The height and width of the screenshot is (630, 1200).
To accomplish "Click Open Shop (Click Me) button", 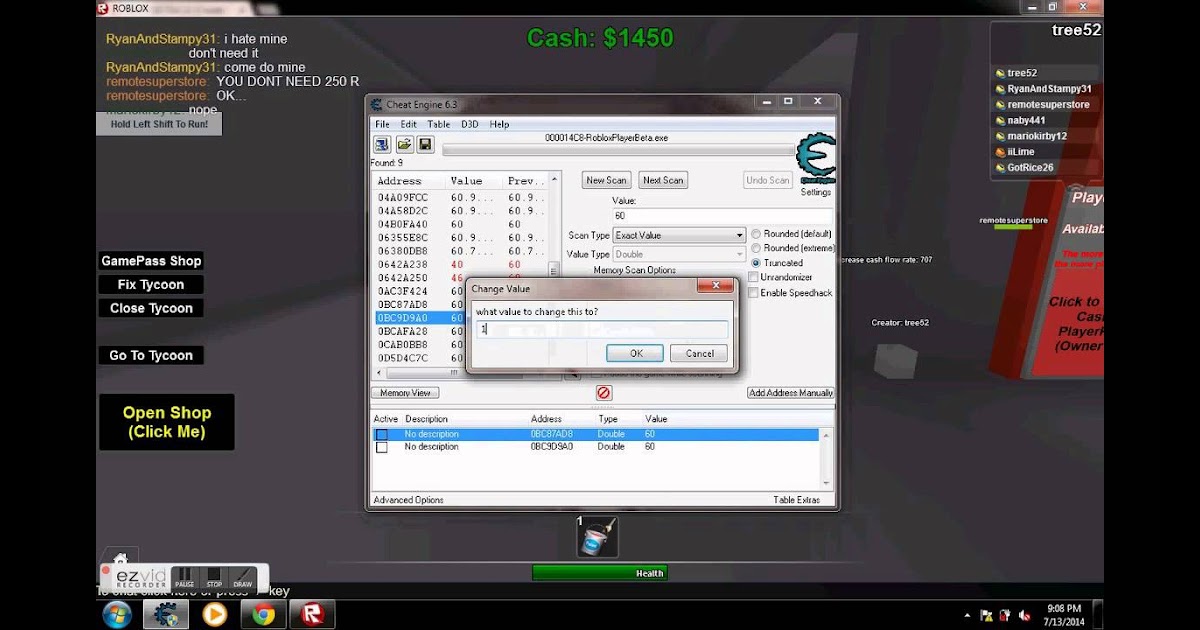I will point(166,422).
